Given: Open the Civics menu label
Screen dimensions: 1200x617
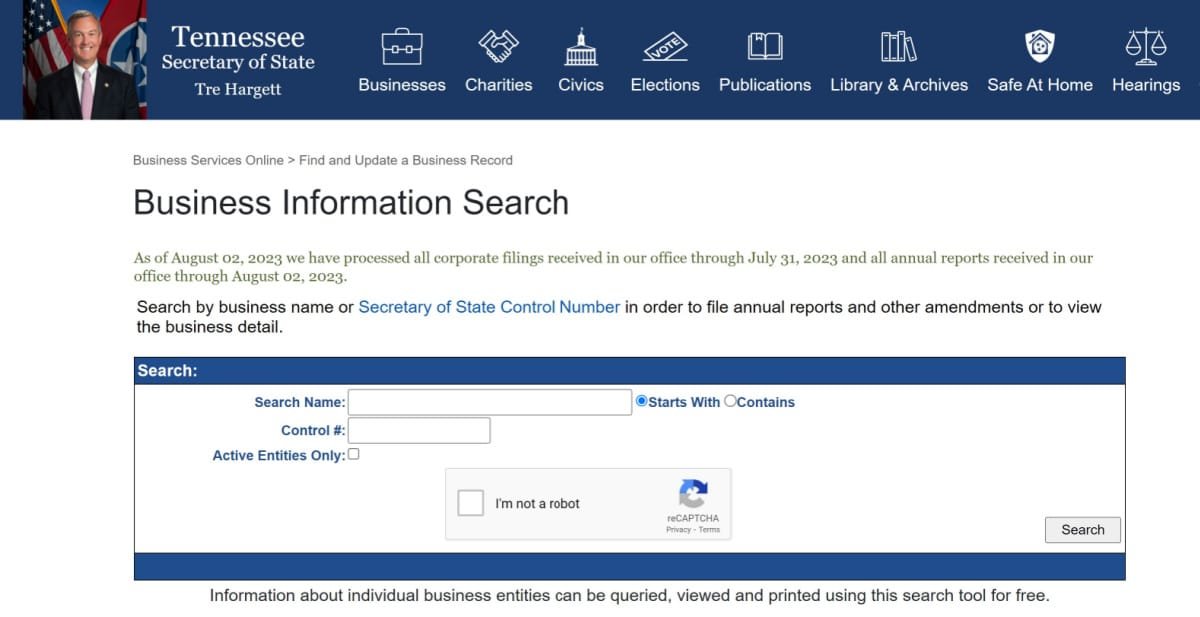Looking at the screenshot, I should point(581,85).
